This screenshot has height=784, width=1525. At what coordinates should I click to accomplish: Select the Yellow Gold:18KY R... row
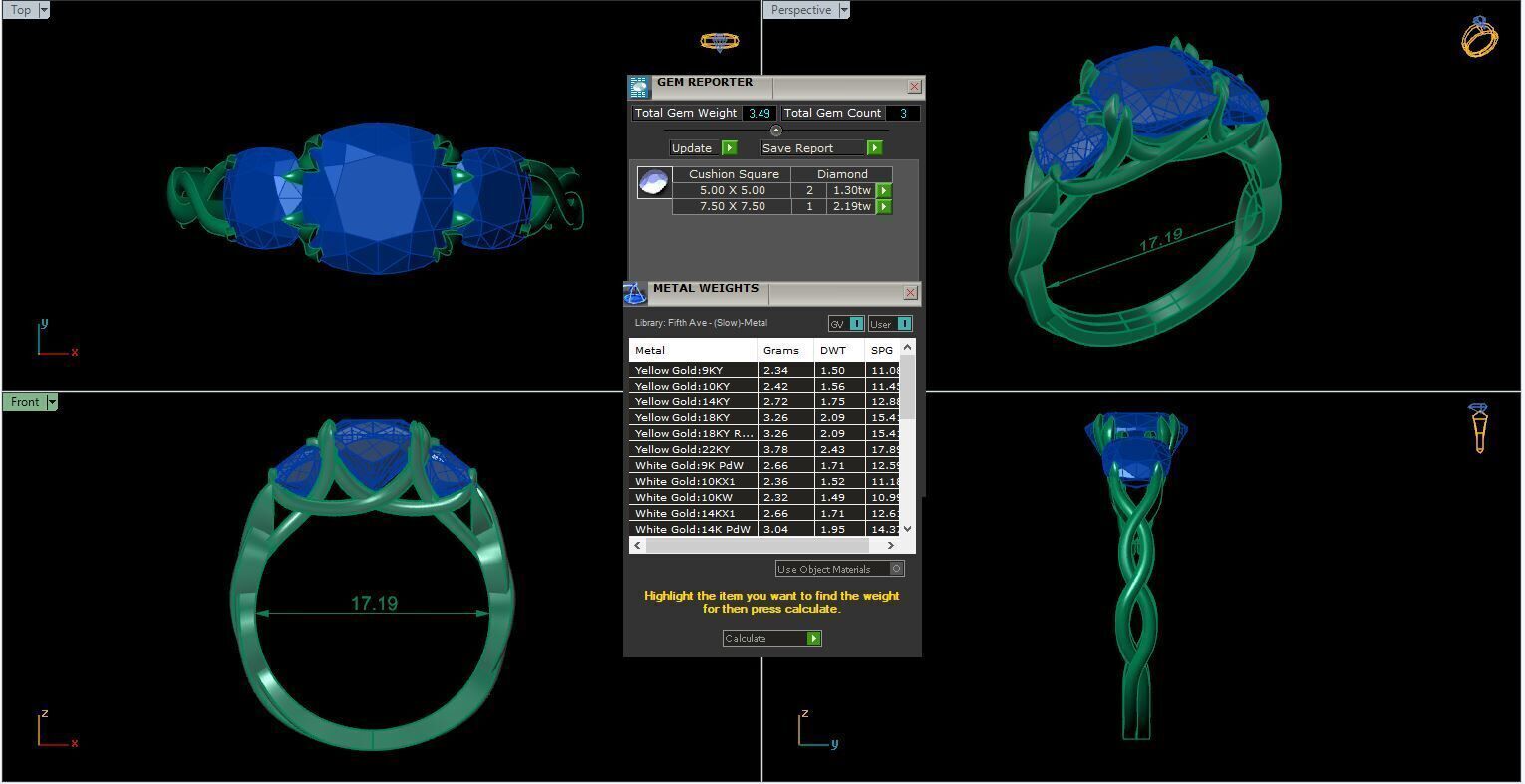click(x=764, y=433)
